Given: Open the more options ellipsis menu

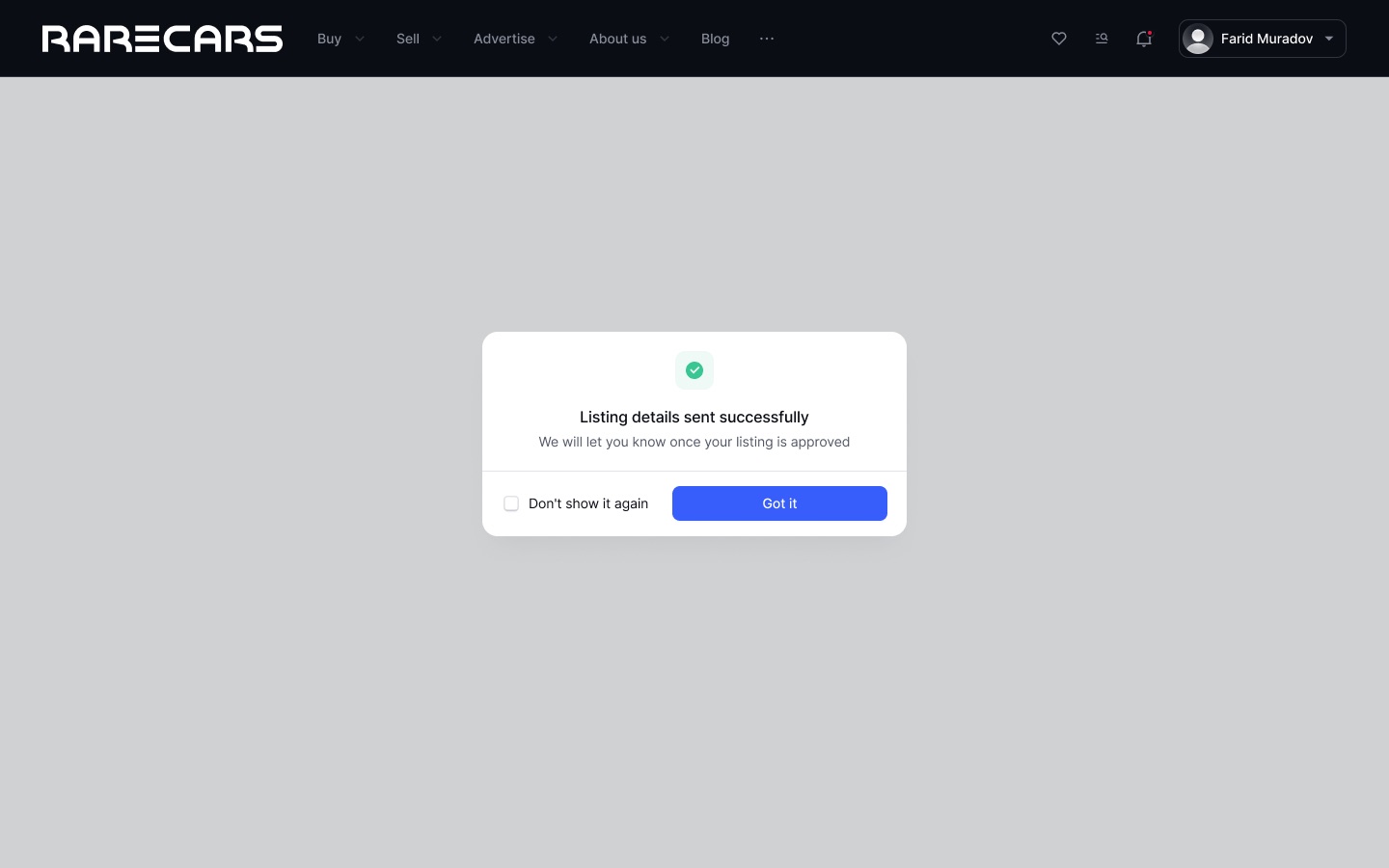Looking at the screenshot, I should (767, 39).
